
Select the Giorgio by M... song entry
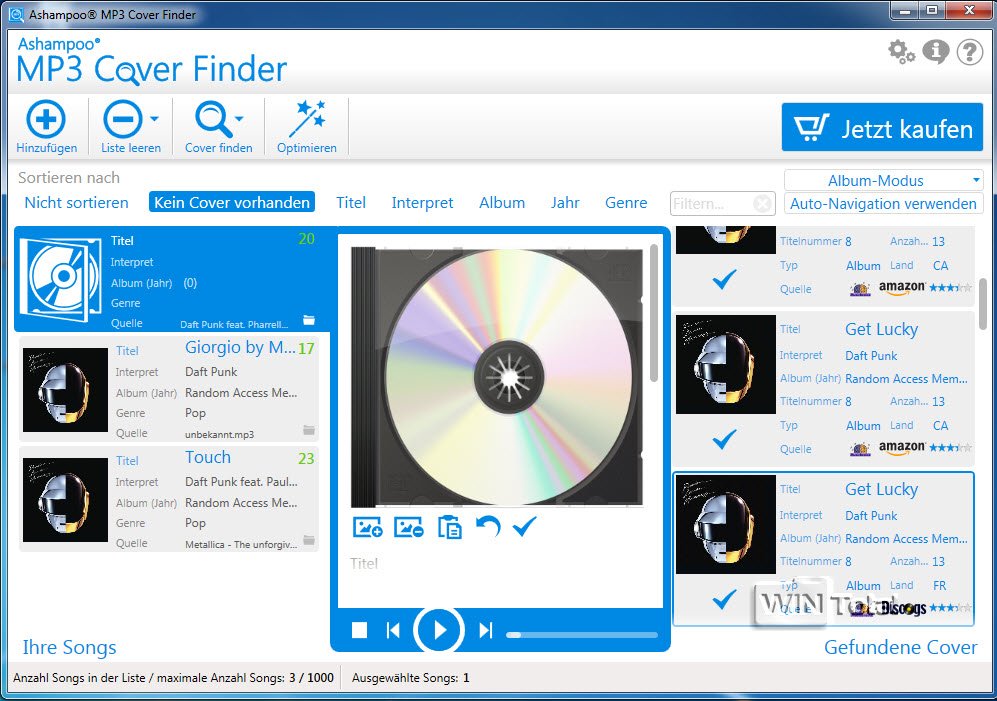(x=168, y=389)
